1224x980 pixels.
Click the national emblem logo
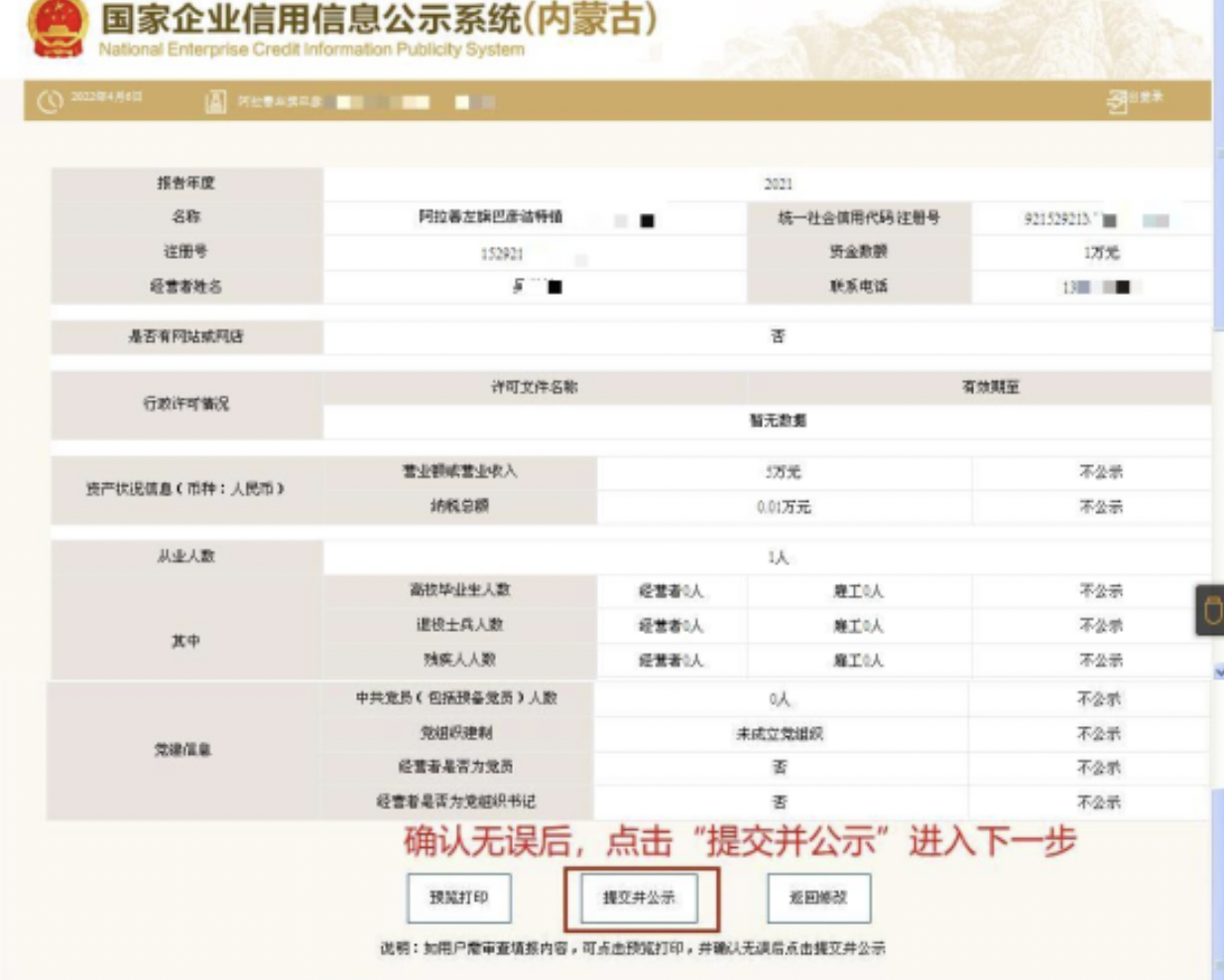coord(57,28)
